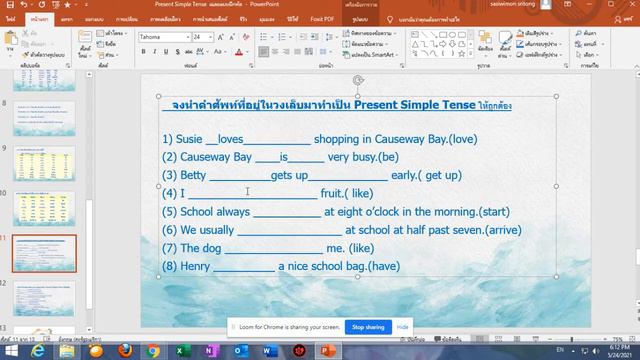The height and width of the screenshot is (360, 640).
Task: Open the Shape Outline dropdown
Action: click(540, 44)
